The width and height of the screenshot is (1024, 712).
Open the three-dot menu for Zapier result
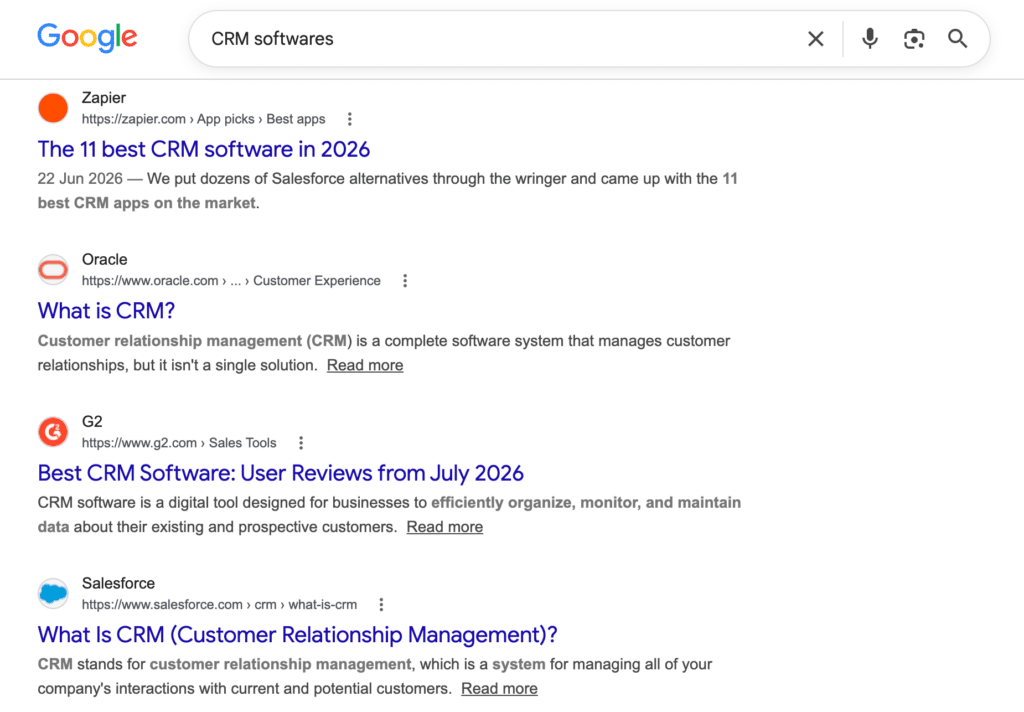(x=350, y=119)
